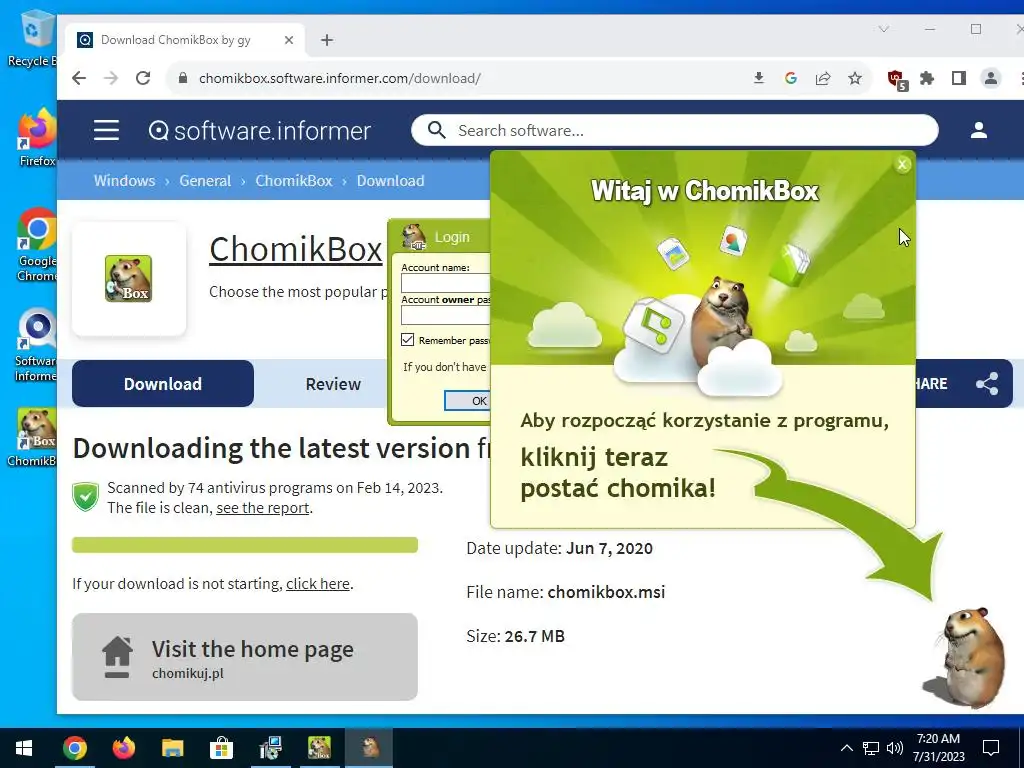Click the Chrome forward arrow
The height and width of the screenshot is (768, 1024).
pos(111,78)
